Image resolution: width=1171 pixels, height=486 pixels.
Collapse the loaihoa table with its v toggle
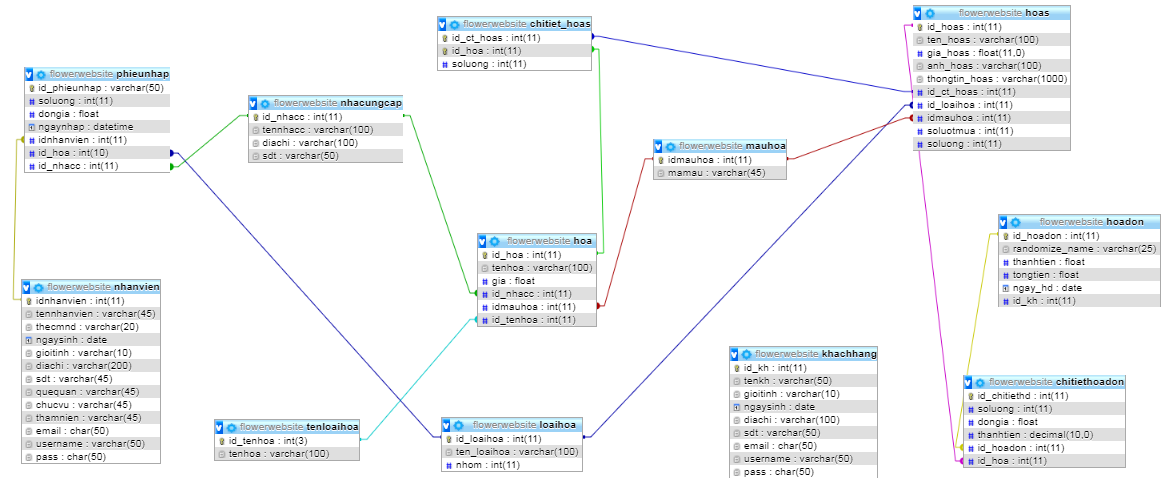pos(447,426)
